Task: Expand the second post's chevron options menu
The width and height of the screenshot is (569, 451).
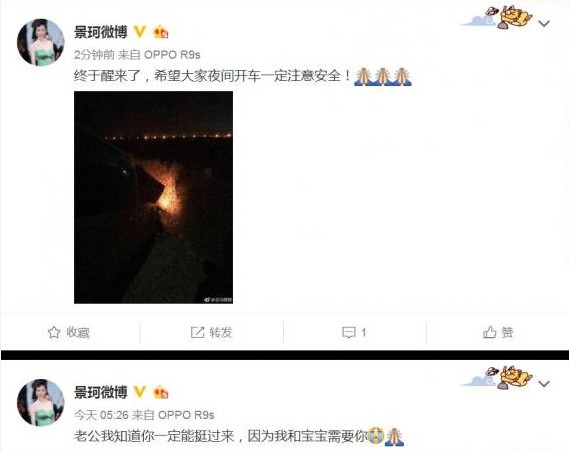Action: (544, 384)
